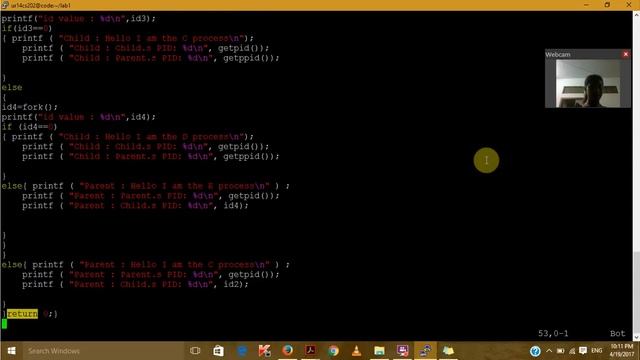Click 'Hello I am the E process' line

point(145,186)
